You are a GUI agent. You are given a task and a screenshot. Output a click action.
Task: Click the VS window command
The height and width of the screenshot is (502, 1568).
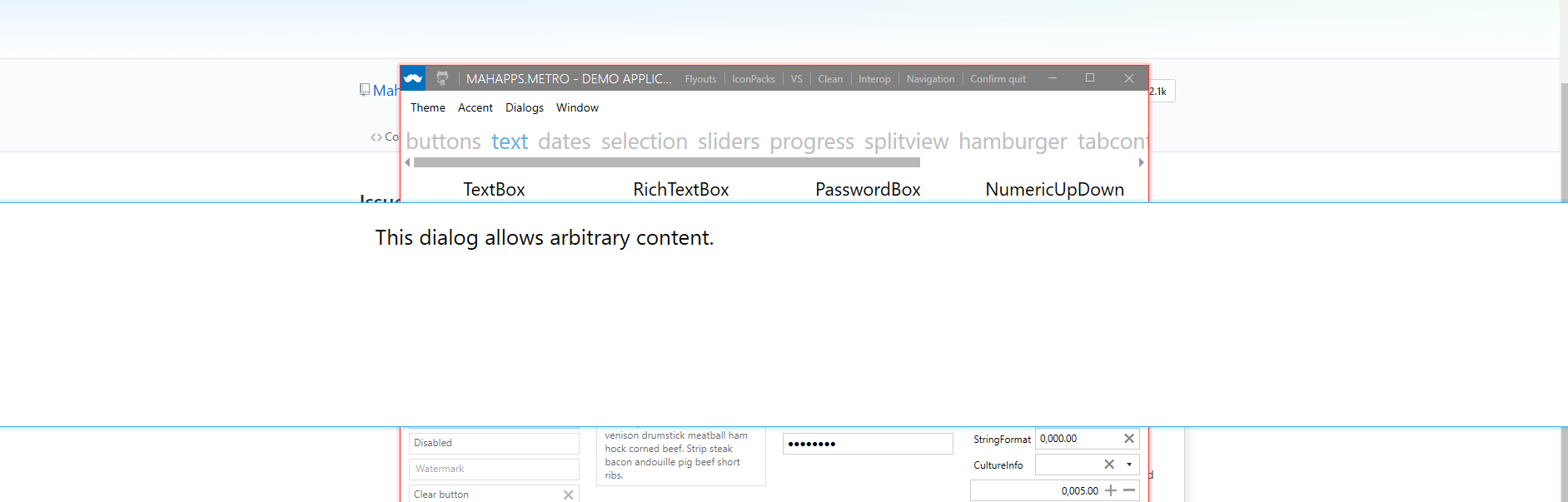click(797, 79)
